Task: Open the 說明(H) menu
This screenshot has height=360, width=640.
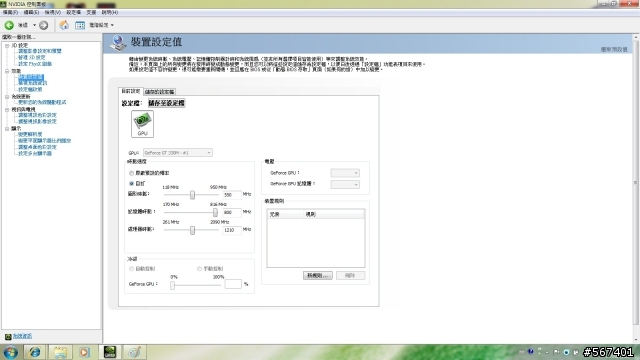Action: coord(109,13)
